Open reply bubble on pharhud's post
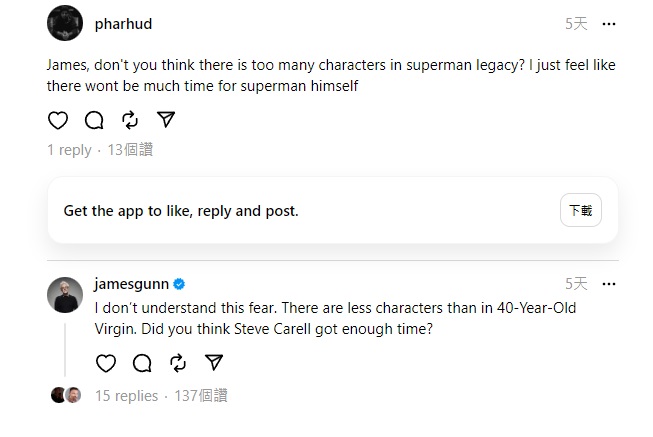653x437 pixels. click(x=94, y=120)
